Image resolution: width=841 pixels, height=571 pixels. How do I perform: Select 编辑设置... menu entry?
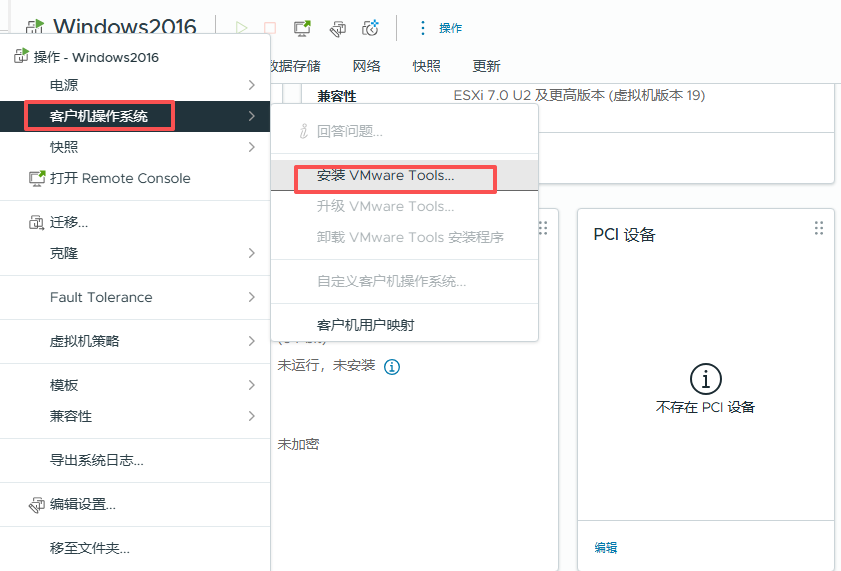[x=135, y=504]
